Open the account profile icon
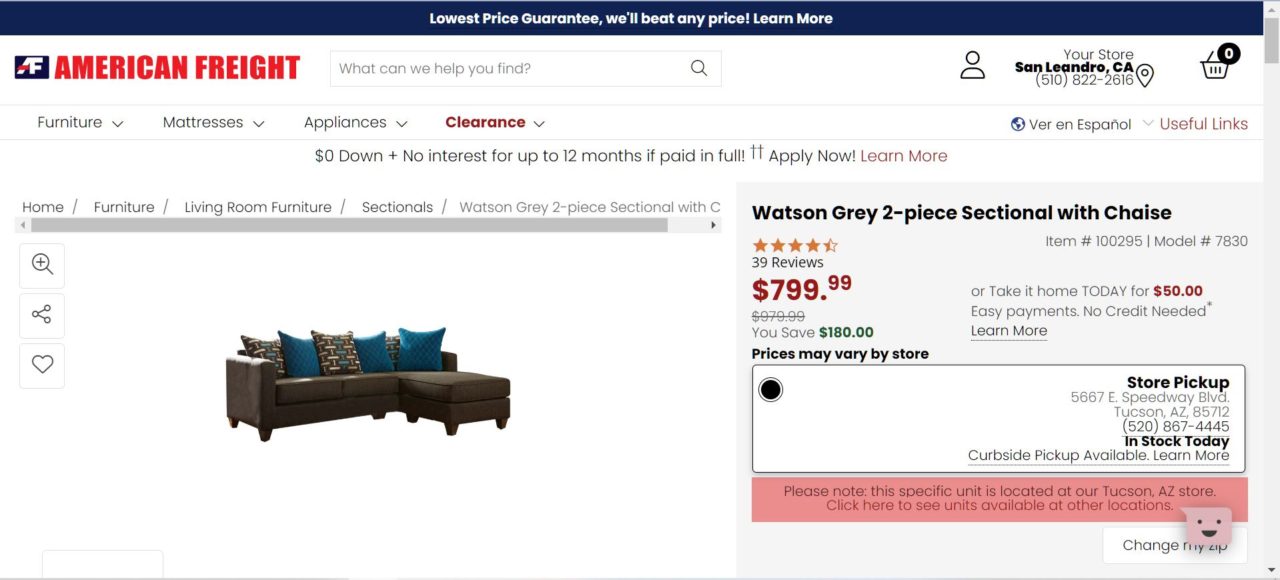The width and height of the screenshot is (1280, 580). coord(972,66)
